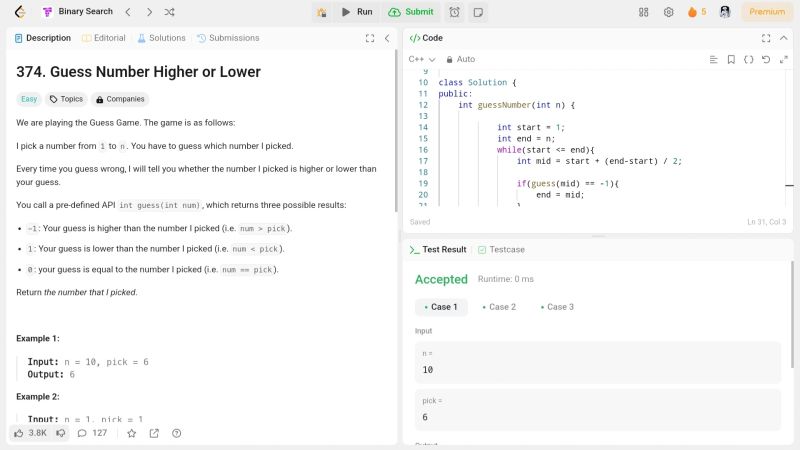Click the Auto lock indicator
The image size is (800, 450).
point(460,59)
